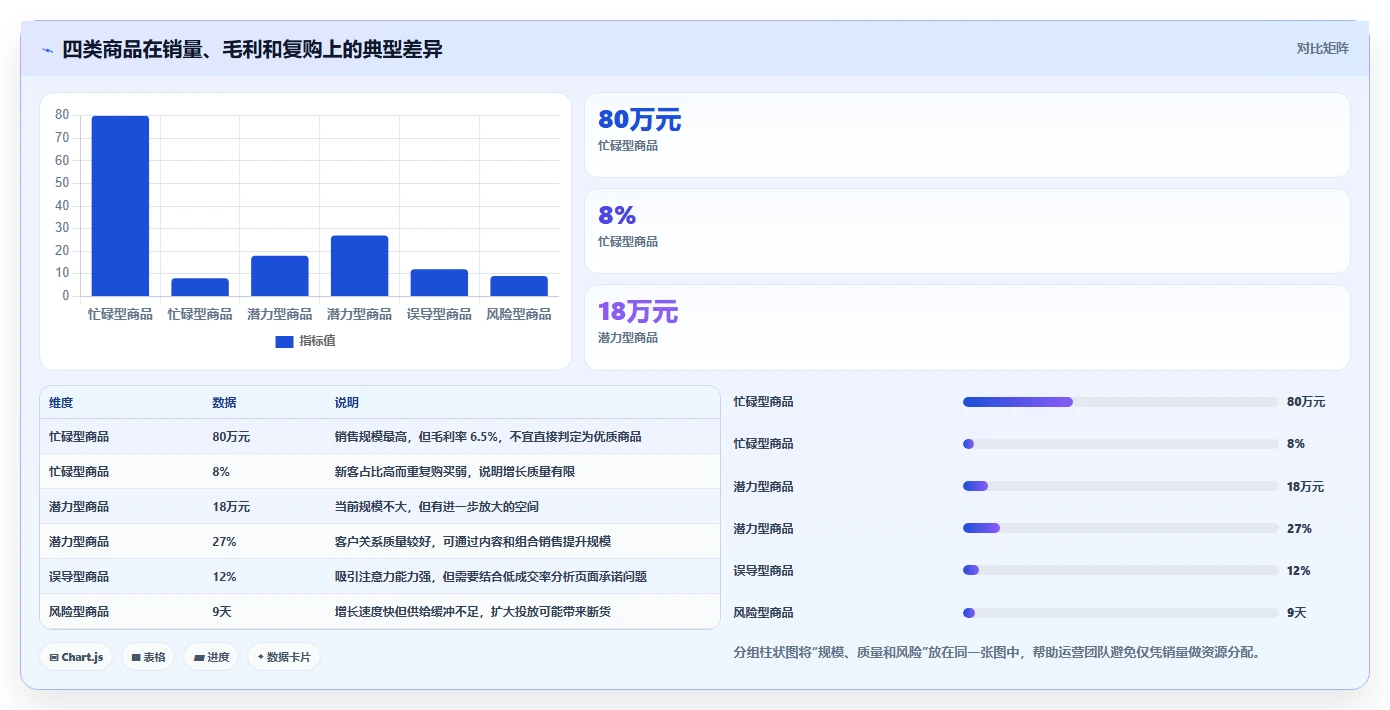1390x710 pixels.
Task: Click the footnote starting 分组柱状图将
Action: click(997, 653)
